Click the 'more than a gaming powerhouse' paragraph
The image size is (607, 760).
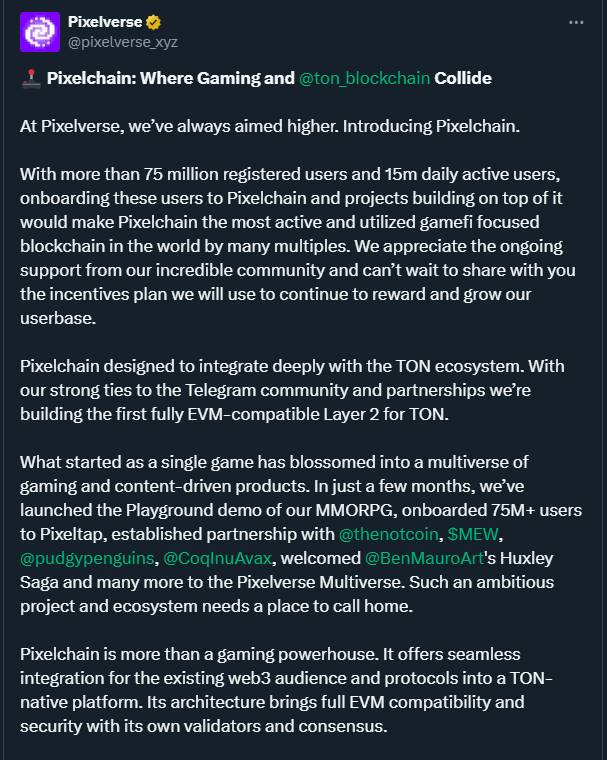coord(286,690)
